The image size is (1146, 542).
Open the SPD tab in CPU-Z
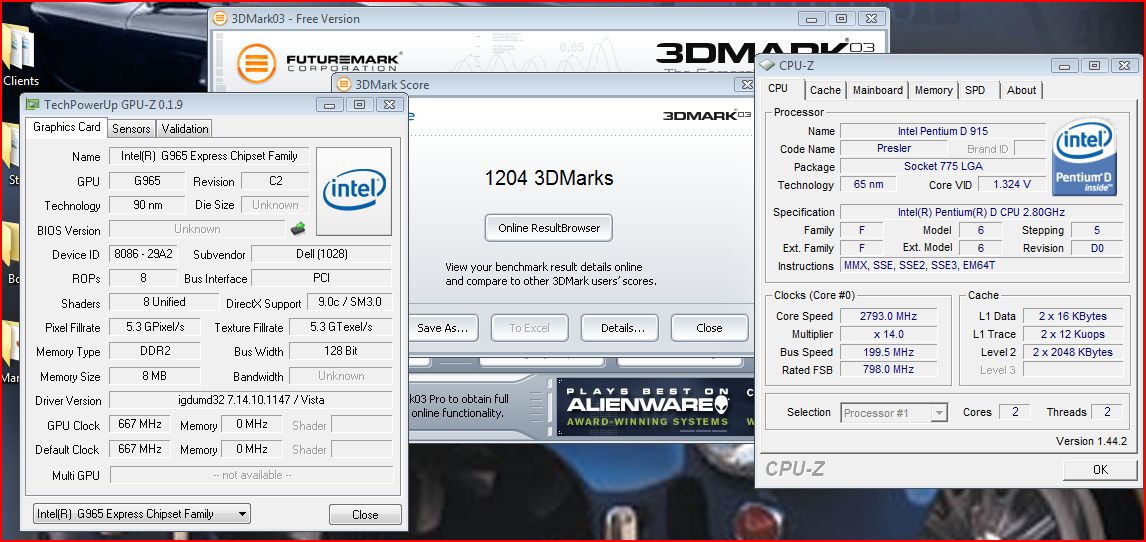click(x=975, y=90)
